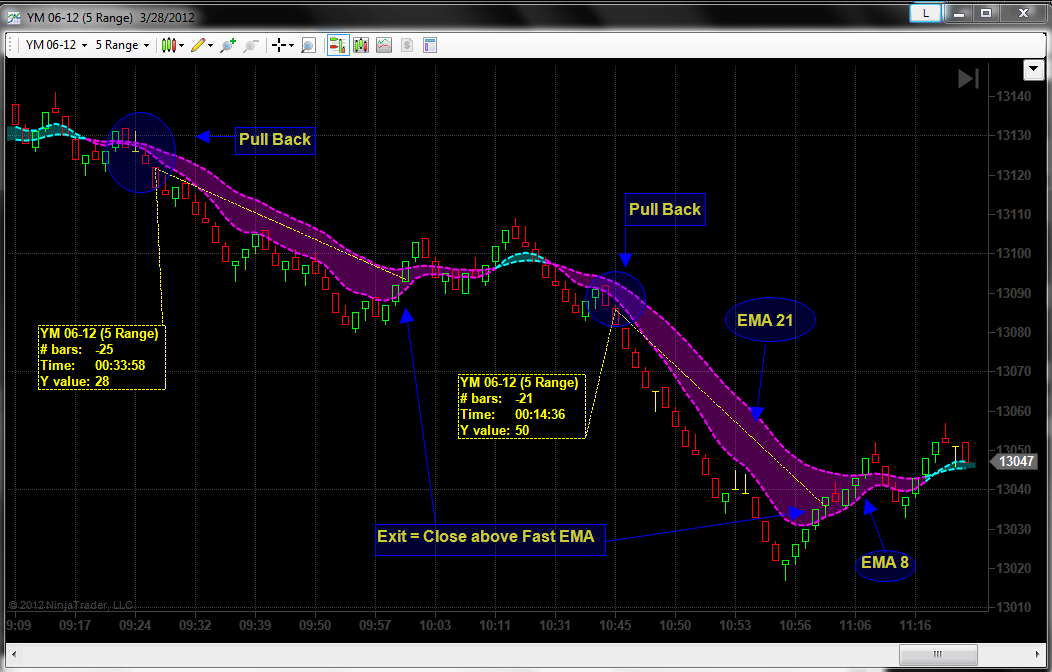Select the Exit = Close above Fast EMA label
1052x672 pixels.
(x=490, y=539)
